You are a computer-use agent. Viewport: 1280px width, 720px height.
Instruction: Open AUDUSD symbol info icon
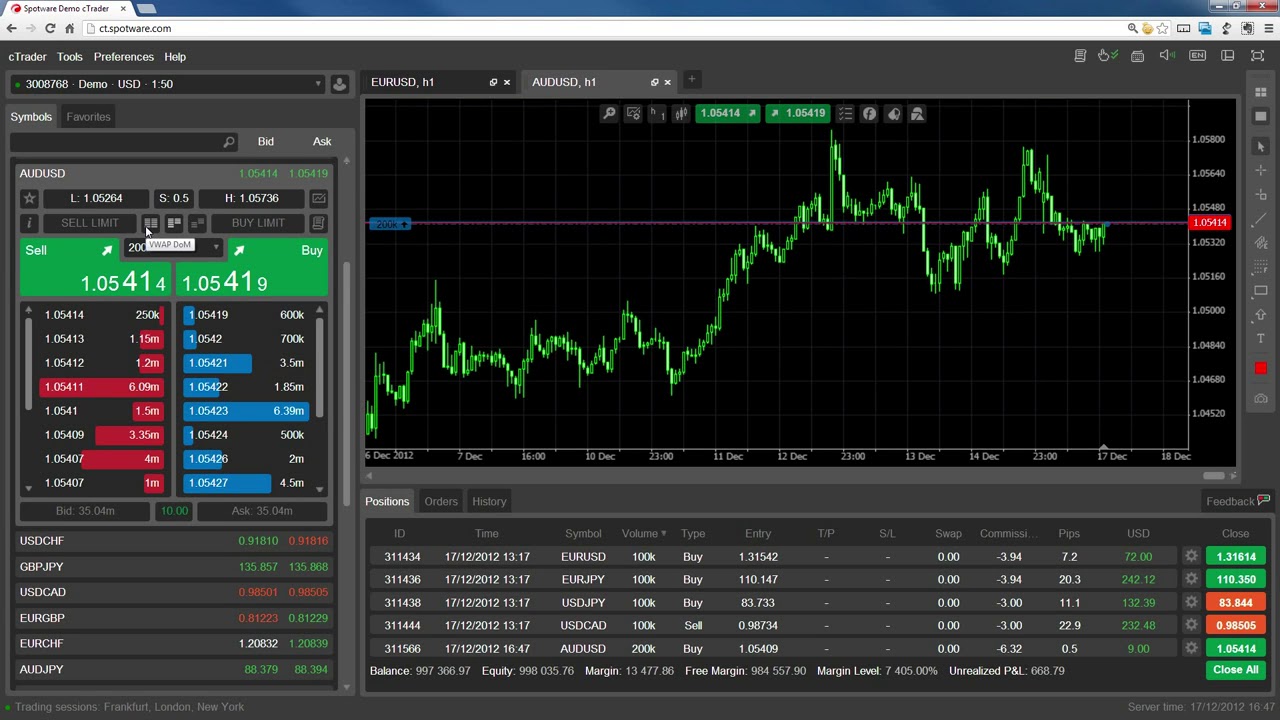click(x=29, y=223)
